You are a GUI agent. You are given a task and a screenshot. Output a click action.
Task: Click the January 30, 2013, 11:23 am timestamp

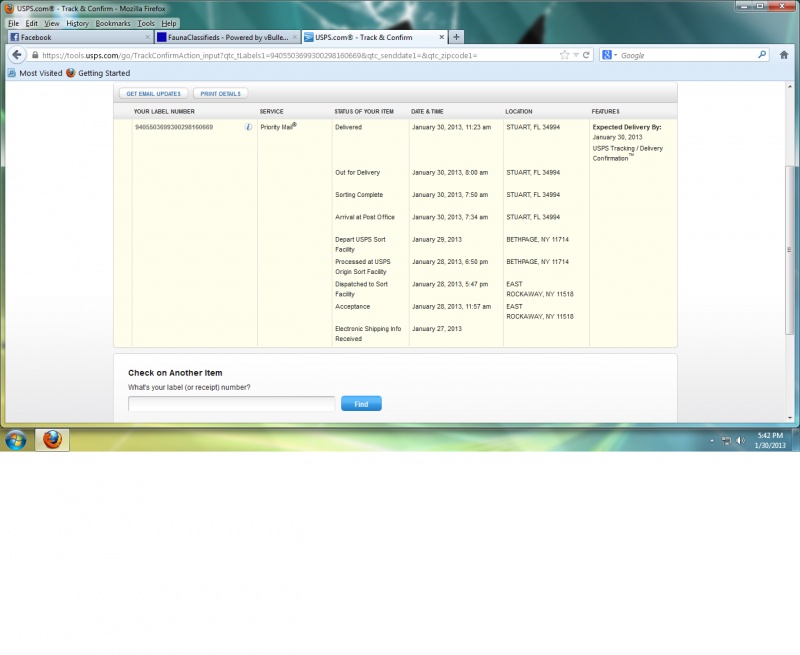(x=452, y=127)
